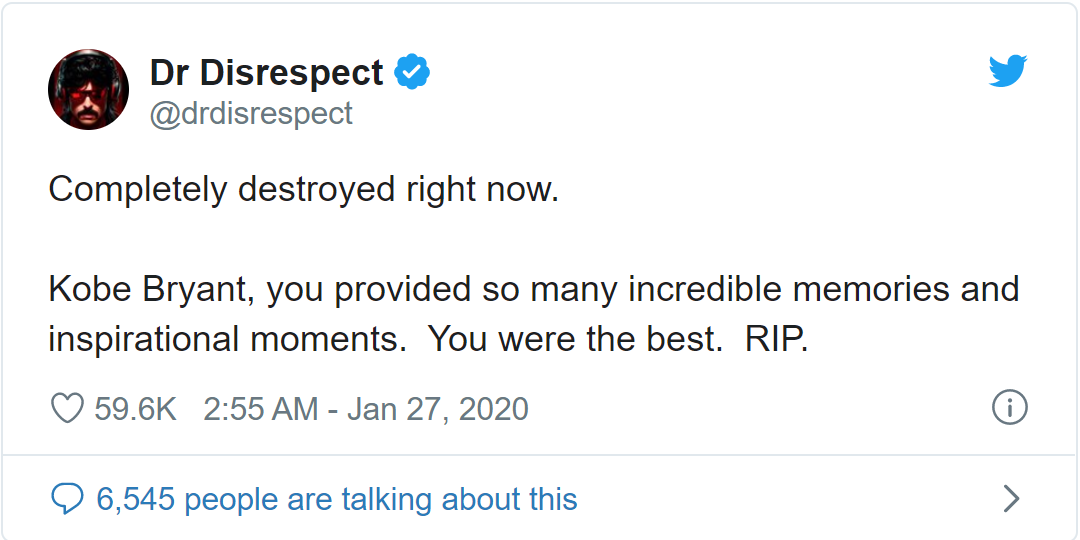Click the Twitter bird logo
Screen dimensions: 1080x540
pos(1008,71)
